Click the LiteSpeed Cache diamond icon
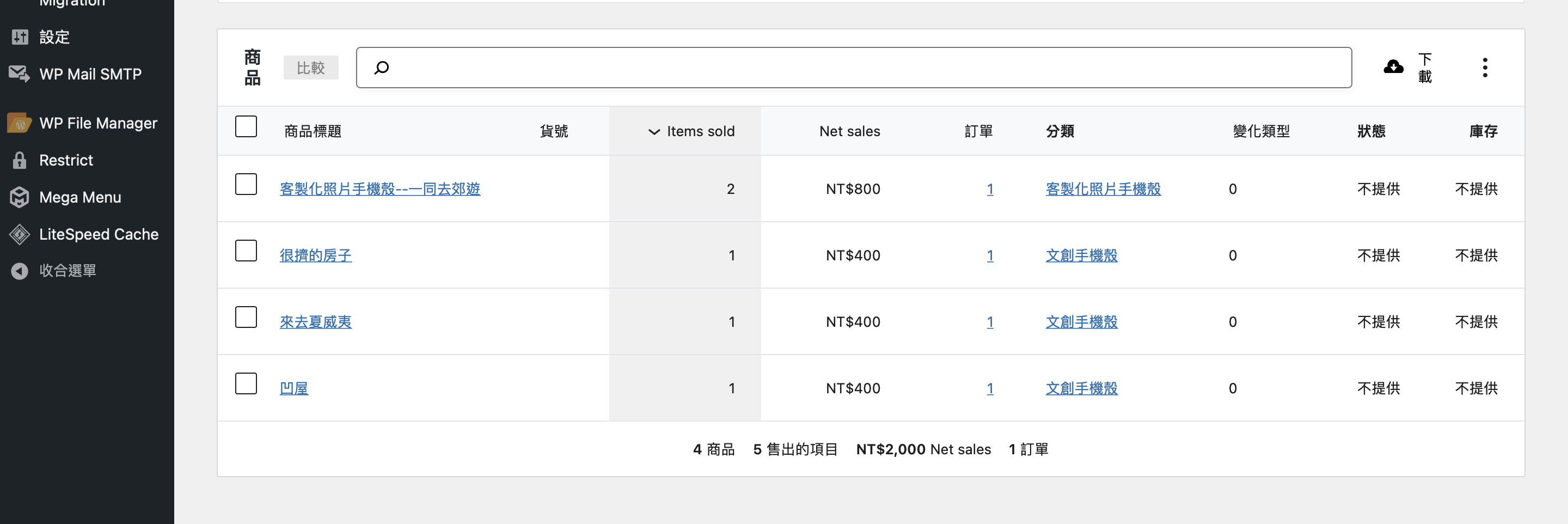This screenshot has height=524, width=1568. 20,235
